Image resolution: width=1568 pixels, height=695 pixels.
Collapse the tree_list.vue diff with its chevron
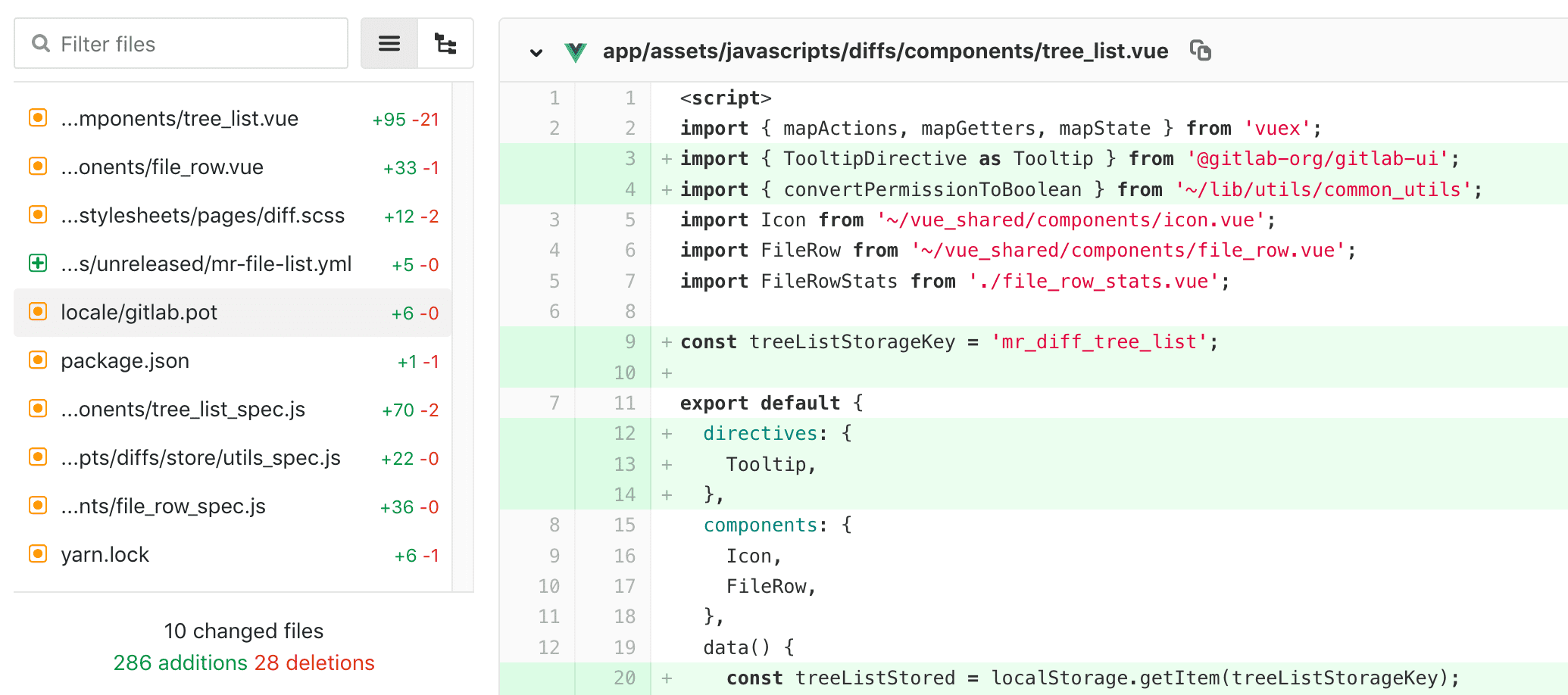(536, 53)
